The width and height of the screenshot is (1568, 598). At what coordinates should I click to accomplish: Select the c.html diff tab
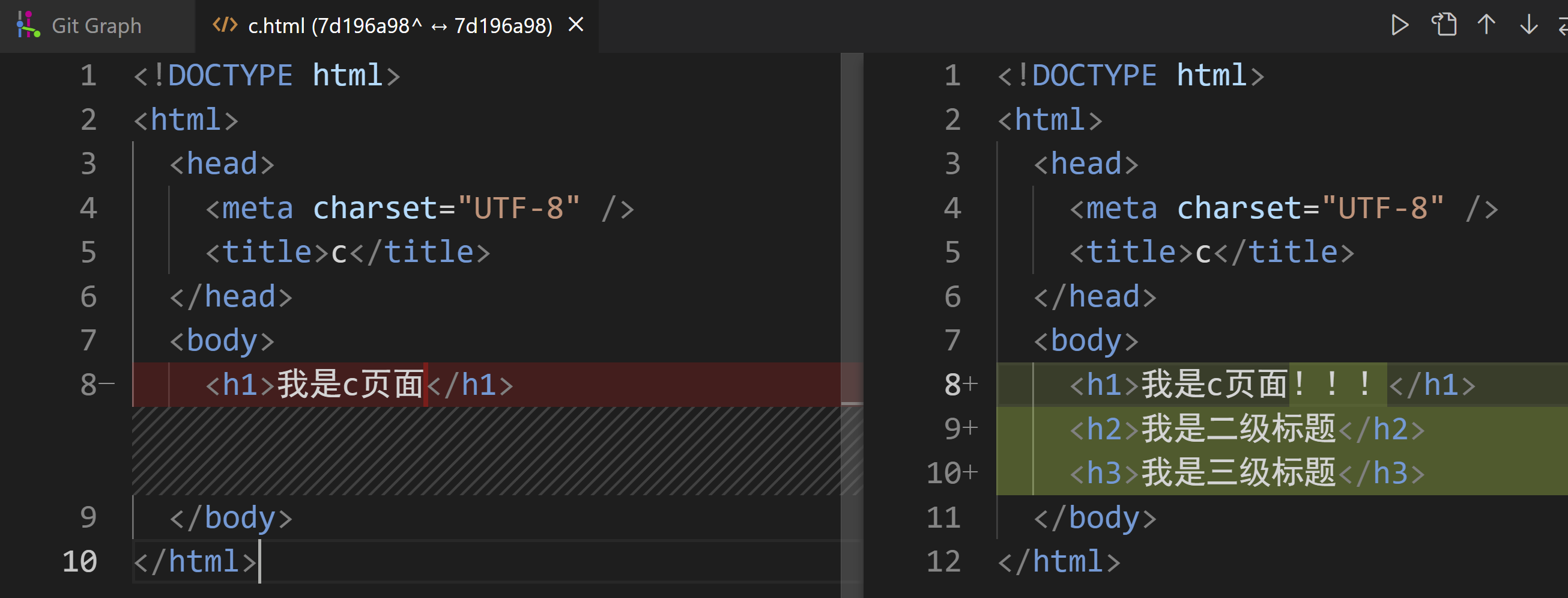coord(397,26)
